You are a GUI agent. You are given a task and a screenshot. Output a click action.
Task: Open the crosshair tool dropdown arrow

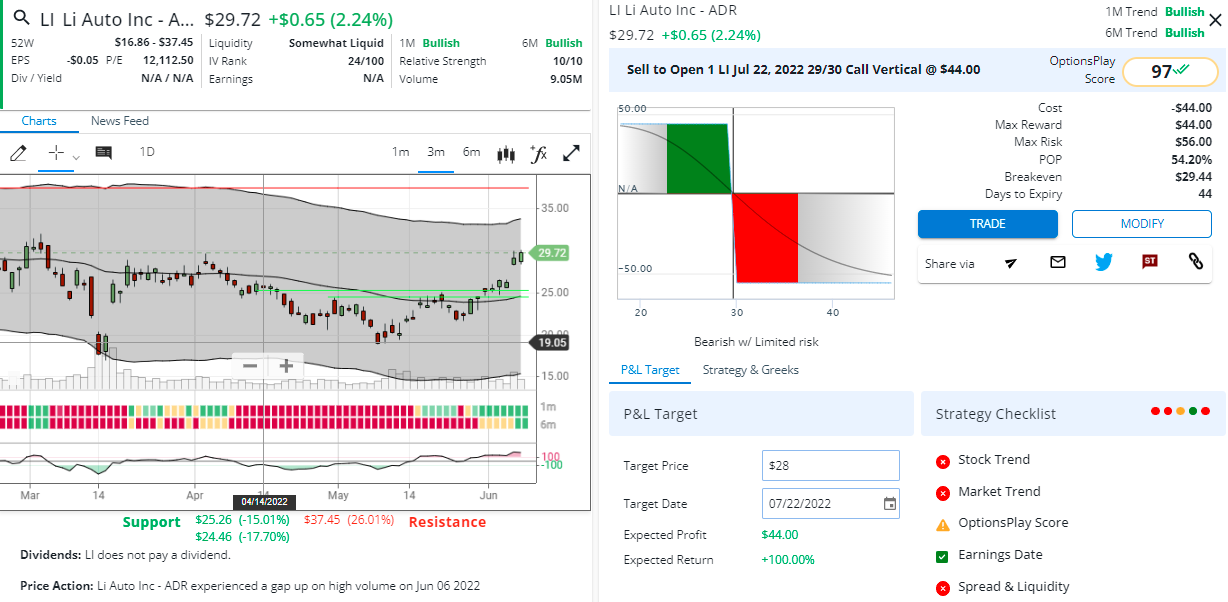(x=76, y=157)
